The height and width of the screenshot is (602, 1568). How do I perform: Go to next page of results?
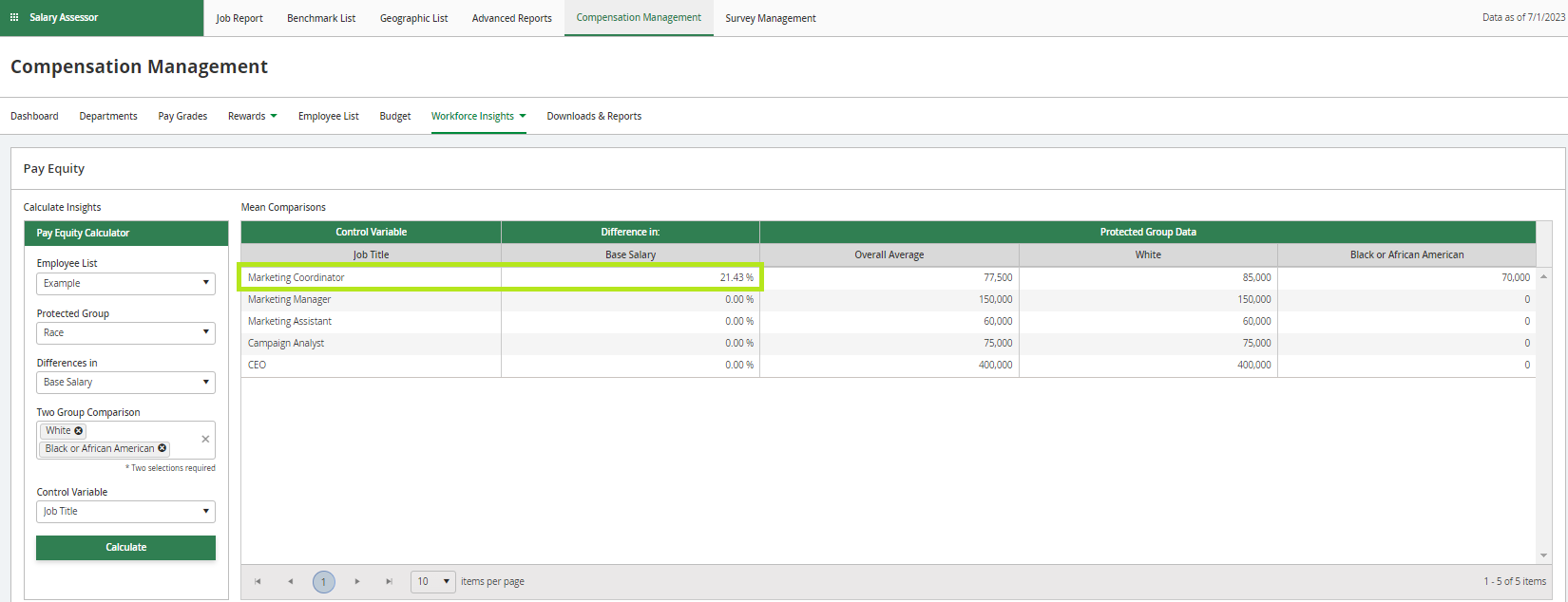pos(357,581)
